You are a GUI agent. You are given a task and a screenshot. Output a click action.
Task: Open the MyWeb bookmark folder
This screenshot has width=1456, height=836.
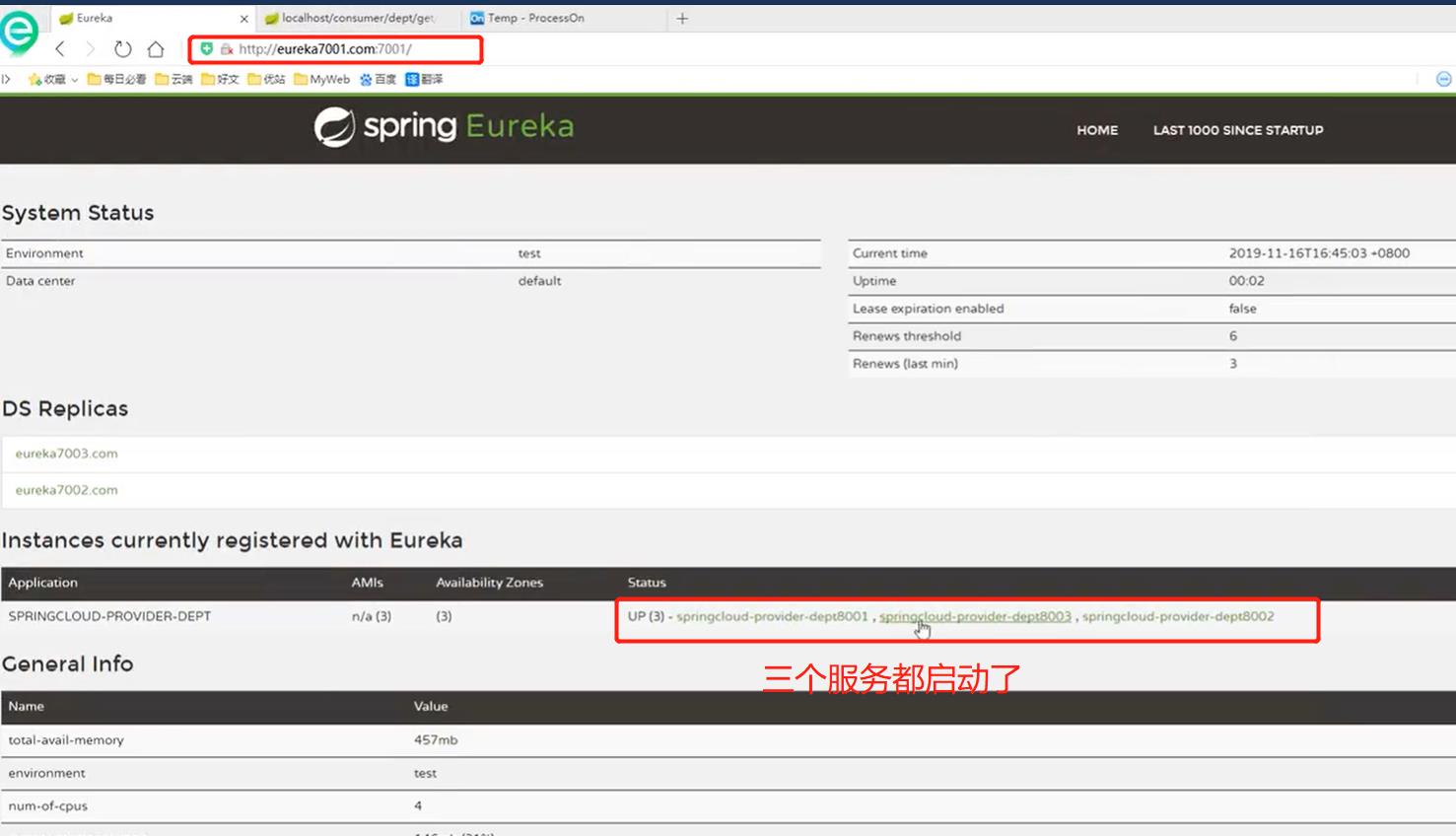(x=321, y=79)
